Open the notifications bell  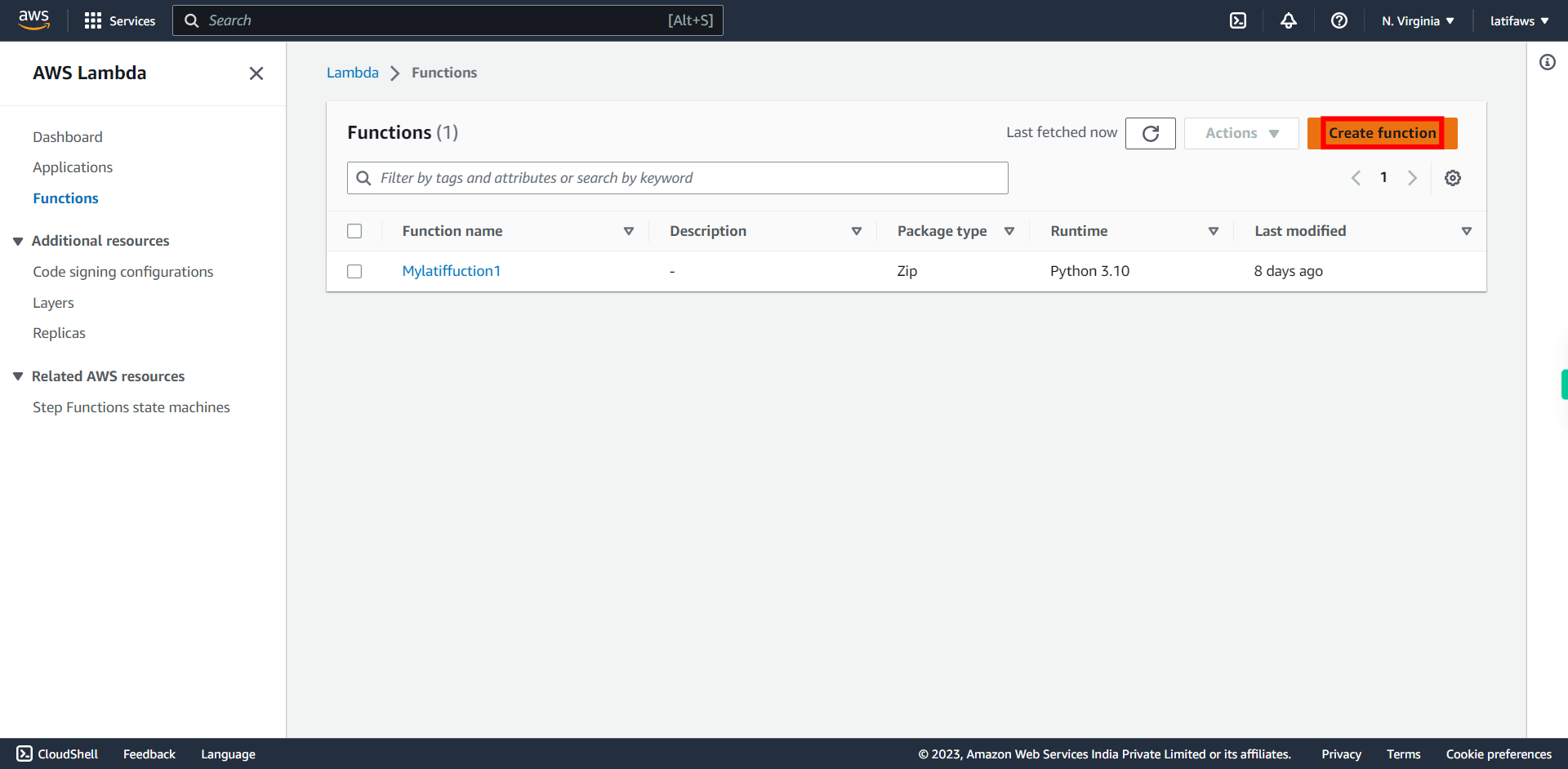1289,20
